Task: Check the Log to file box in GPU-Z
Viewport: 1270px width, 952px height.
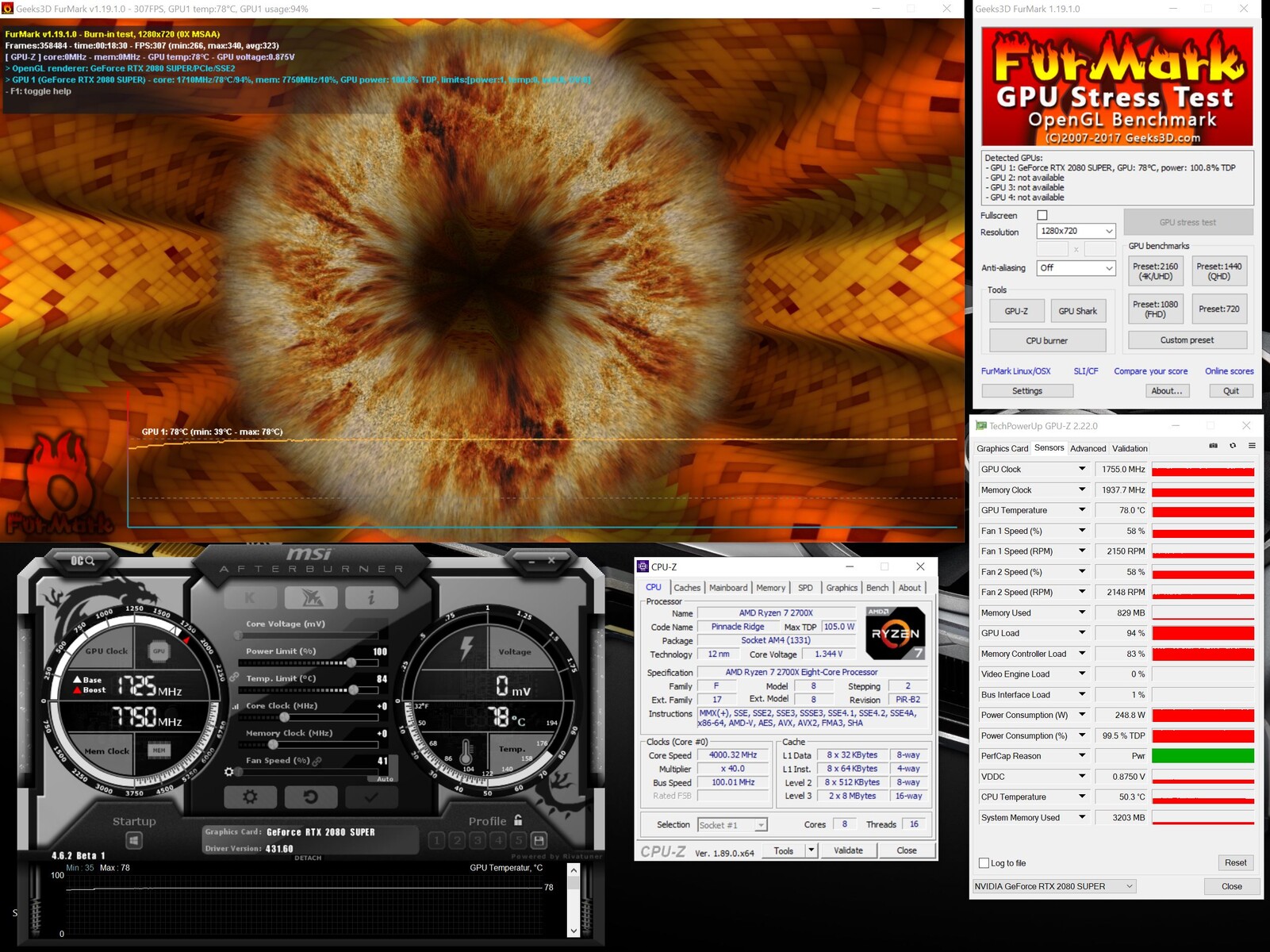Action: [x=984, y=863]
